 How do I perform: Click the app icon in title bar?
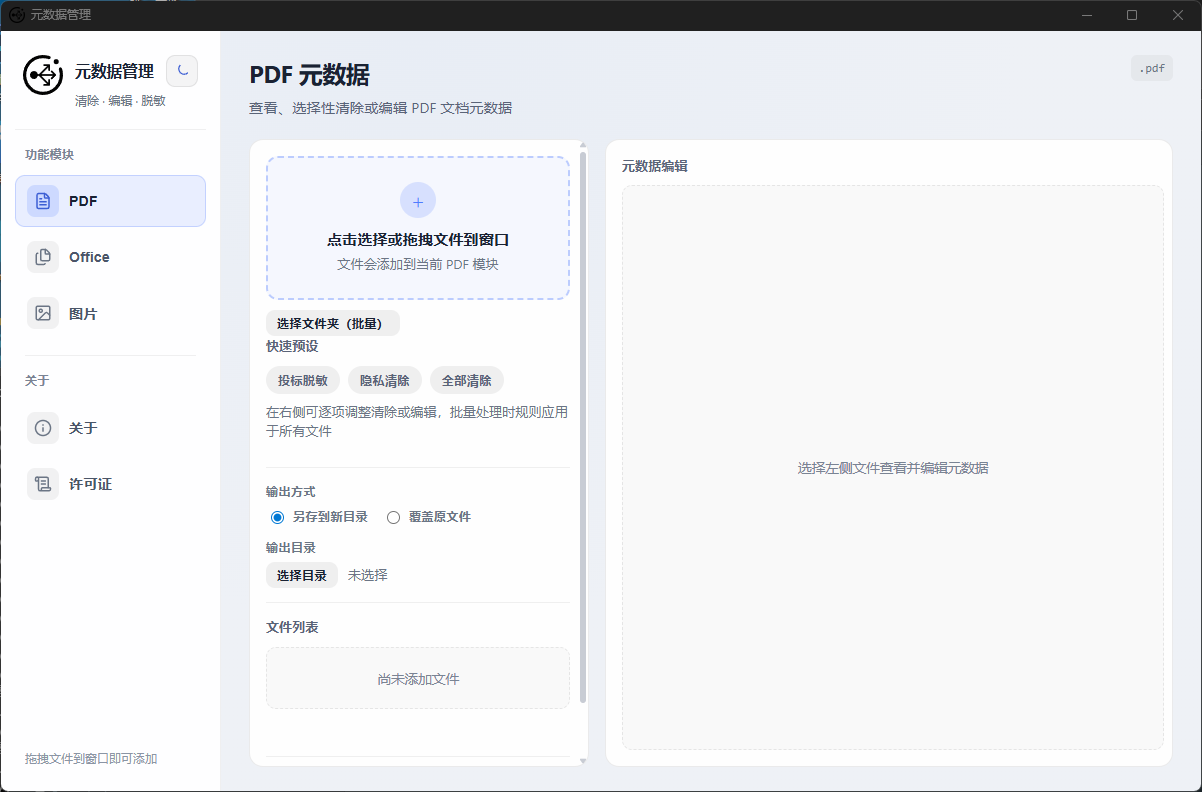(17, 15)
